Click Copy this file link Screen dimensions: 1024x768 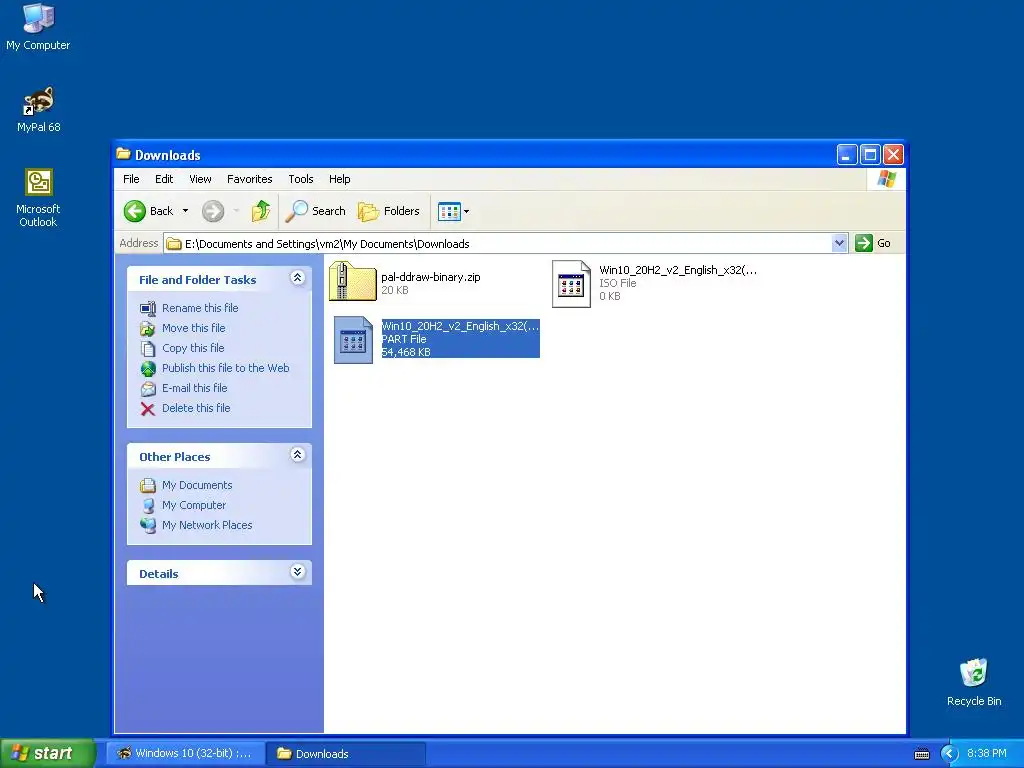coord(193,349)
